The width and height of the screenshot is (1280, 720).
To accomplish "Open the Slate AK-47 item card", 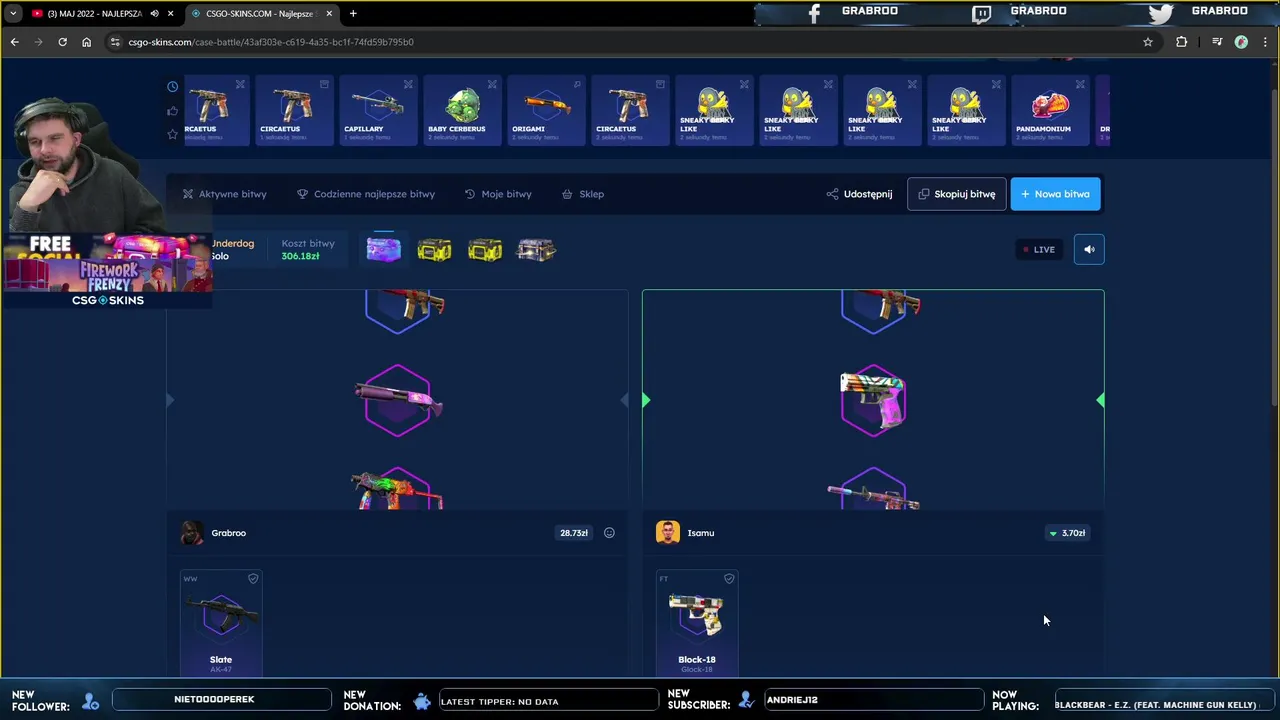I will pos(221,623).
